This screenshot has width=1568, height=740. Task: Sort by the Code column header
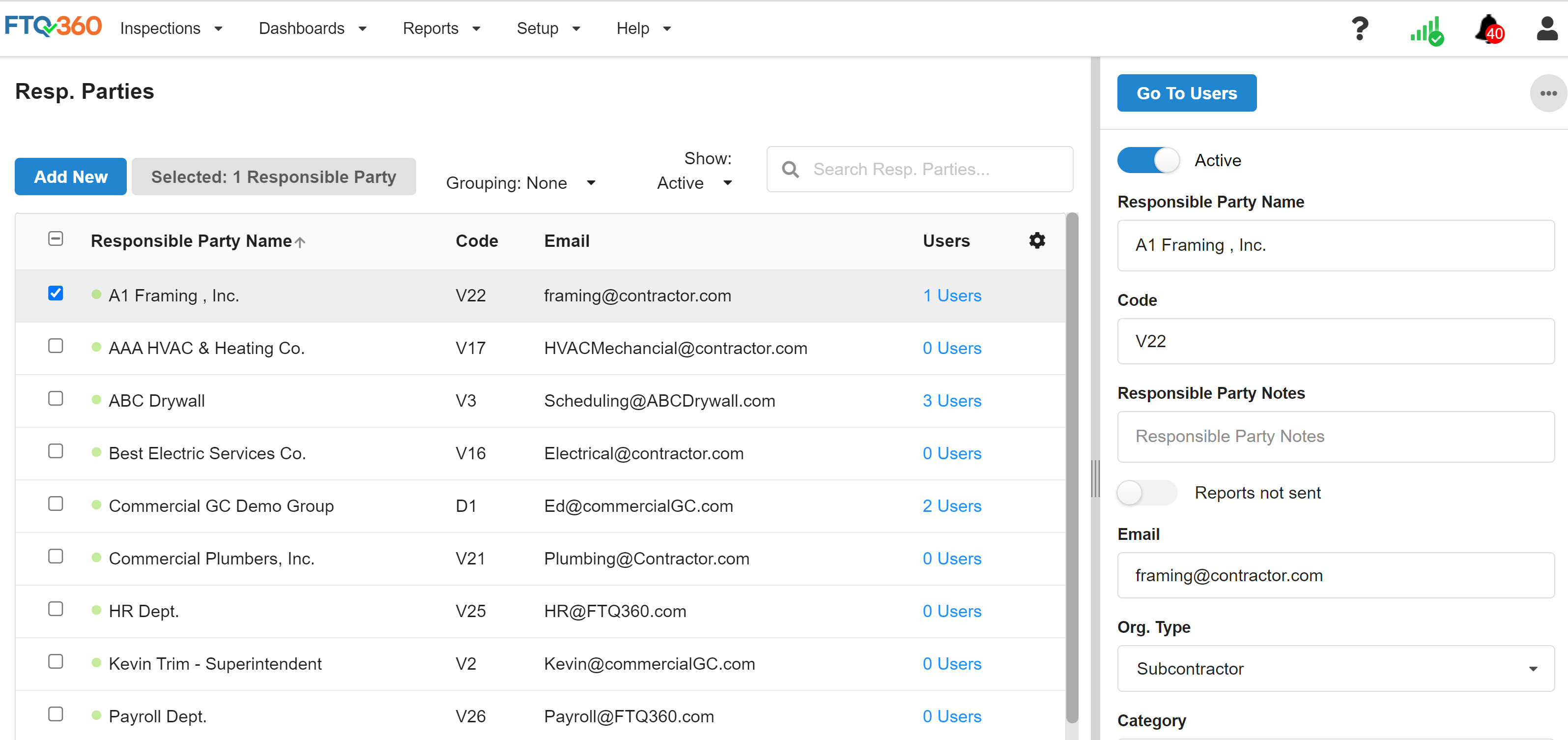pos(477,241)
